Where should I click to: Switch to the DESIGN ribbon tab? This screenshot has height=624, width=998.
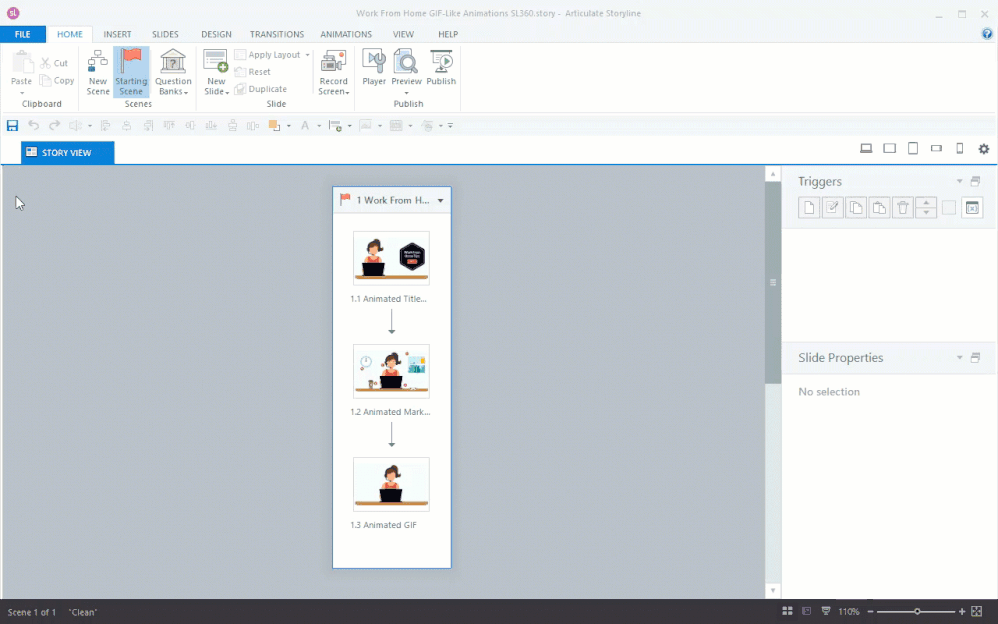216,34
